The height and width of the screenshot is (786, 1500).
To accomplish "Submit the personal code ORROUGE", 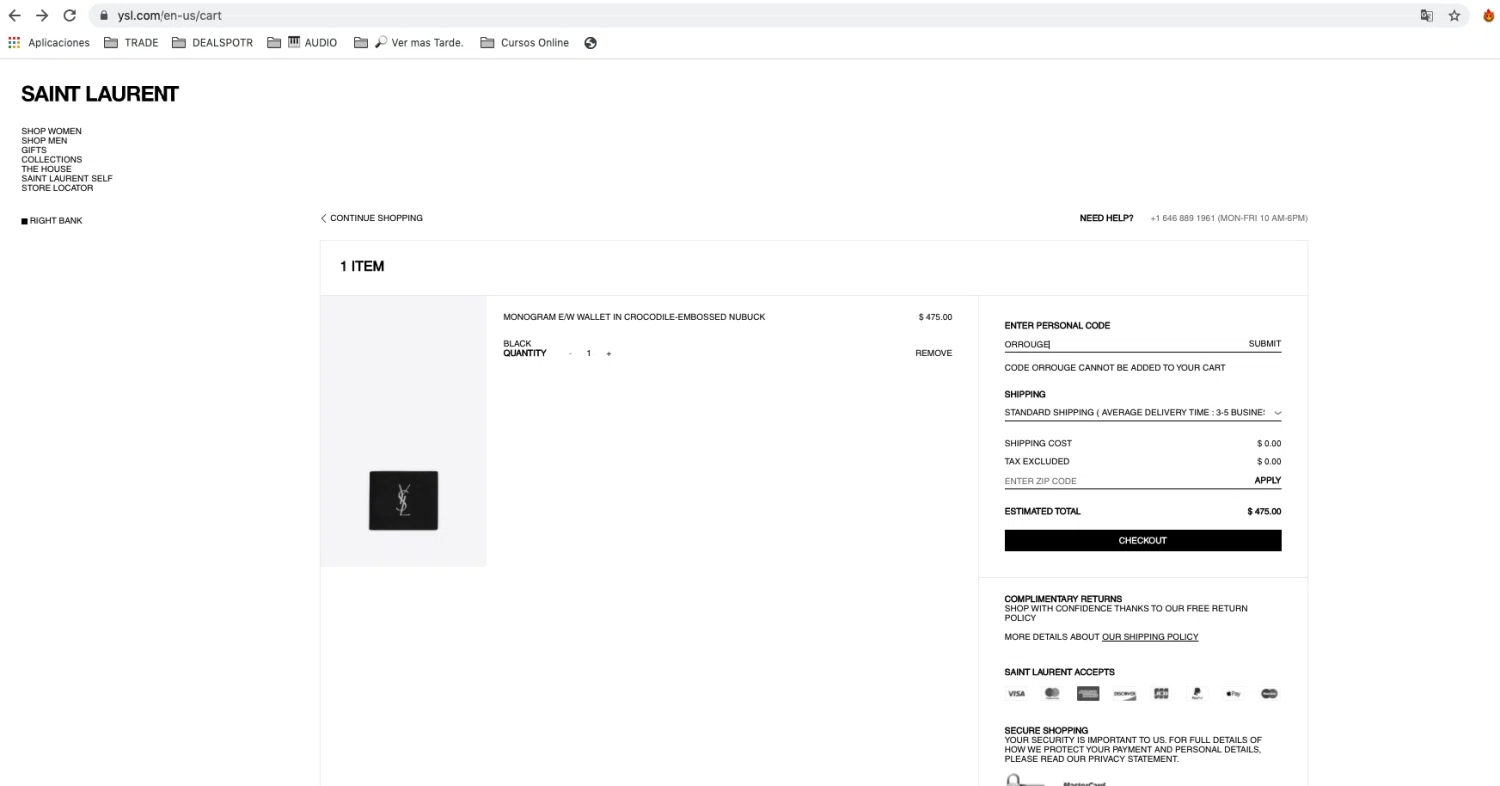I will (x=1265, y=344).
